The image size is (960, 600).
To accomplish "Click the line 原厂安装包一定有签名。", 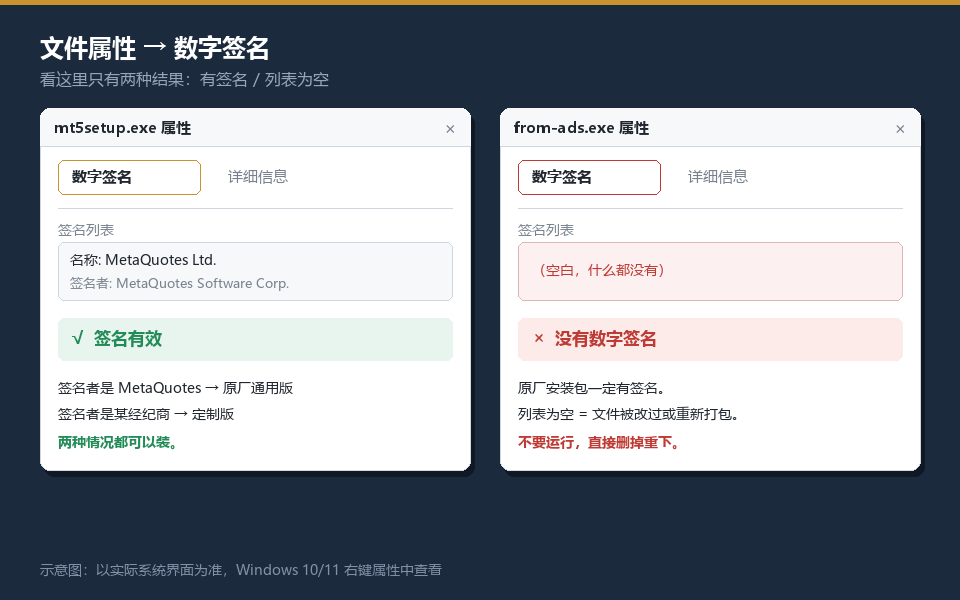I will click(592, 388).
